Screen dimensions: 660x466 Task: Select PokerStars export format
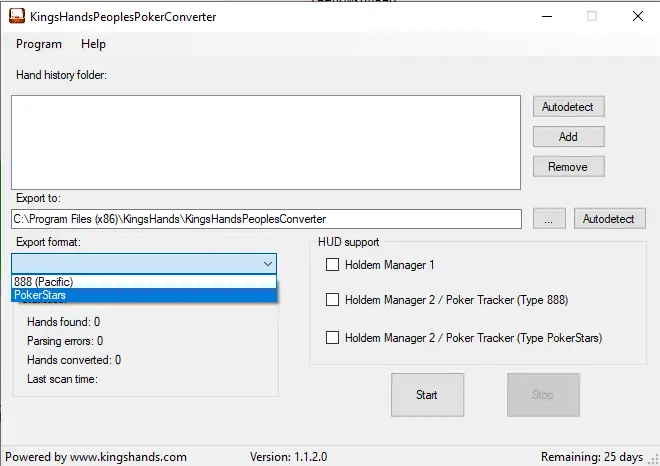click(144, 295)
